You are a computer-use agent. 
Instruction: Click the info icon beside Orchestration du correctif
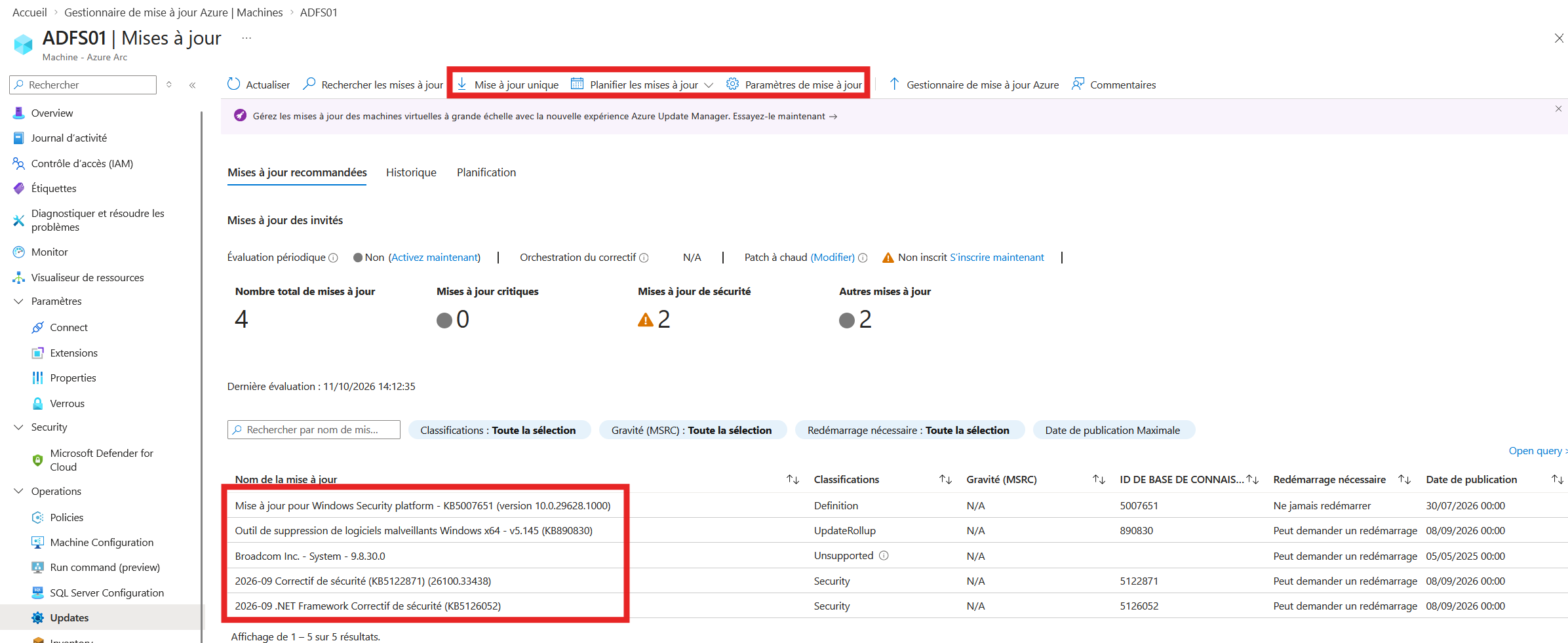coord(644,258)
